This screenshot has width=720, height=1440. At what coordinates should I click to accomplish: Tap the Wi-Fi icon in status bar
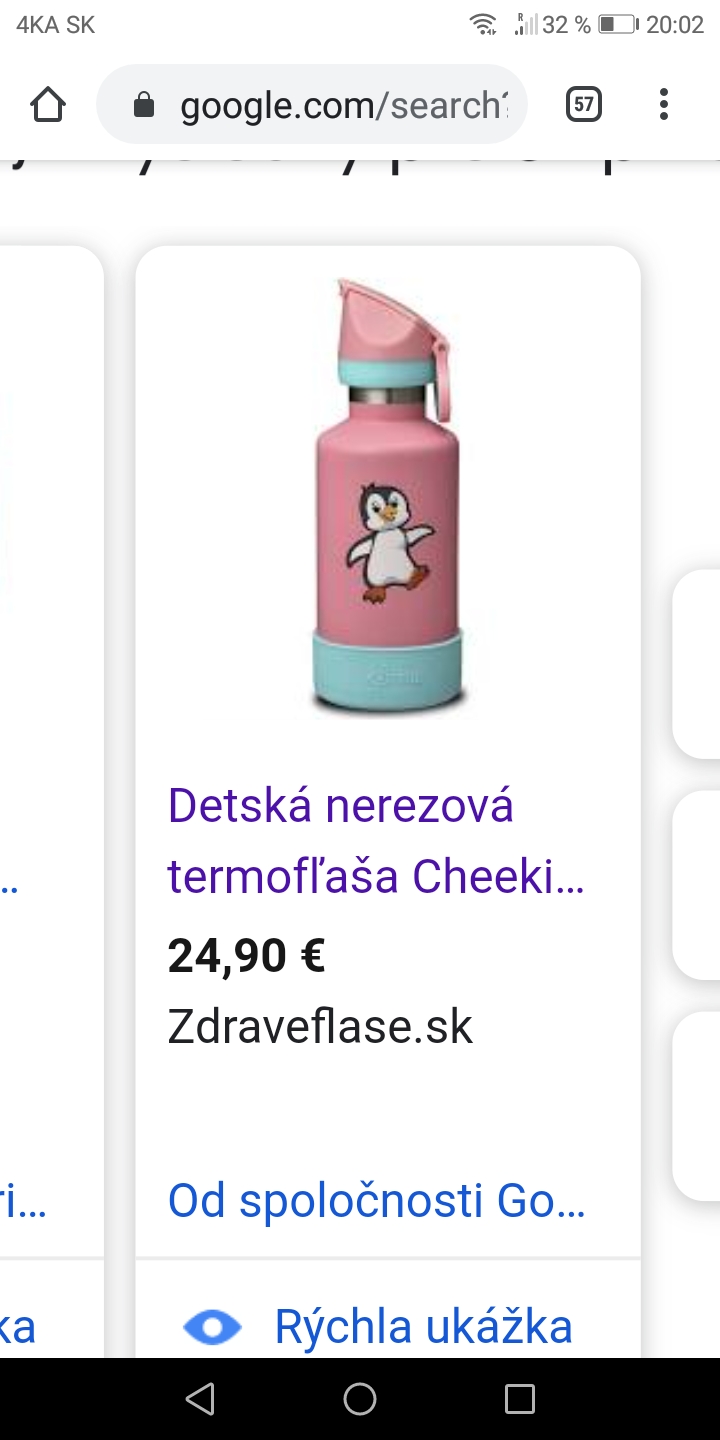[x=484, y=24]
